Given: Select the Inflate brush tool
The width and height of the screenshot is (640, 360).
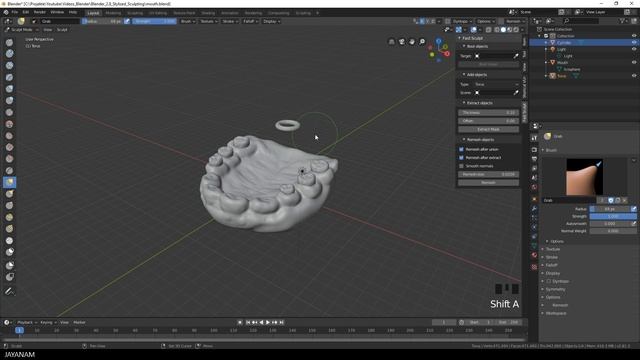Looking at the screenshot, I should (x=9, y=89).
